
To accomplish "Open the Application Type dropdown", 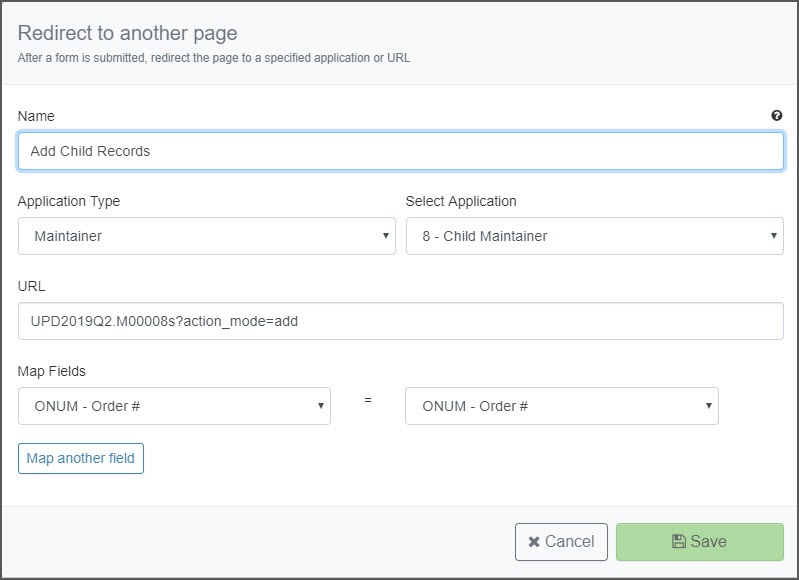I will 207,236.
